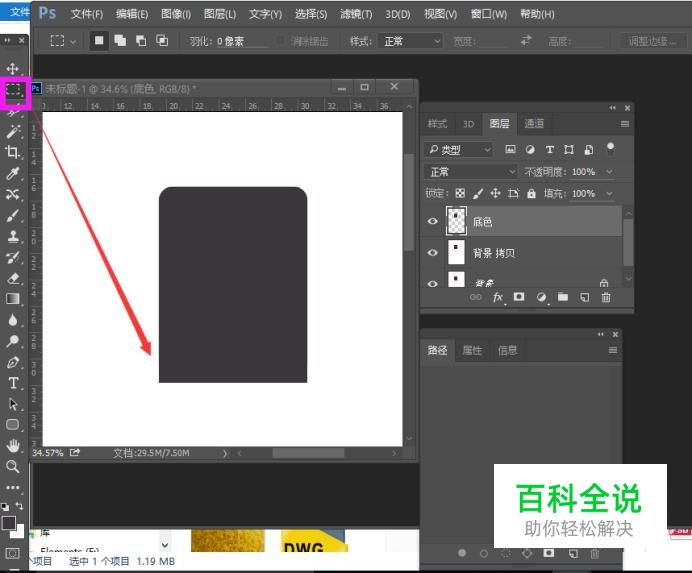
Task: Open the 样式 style dropdown
Action: [x=410, y=41]
